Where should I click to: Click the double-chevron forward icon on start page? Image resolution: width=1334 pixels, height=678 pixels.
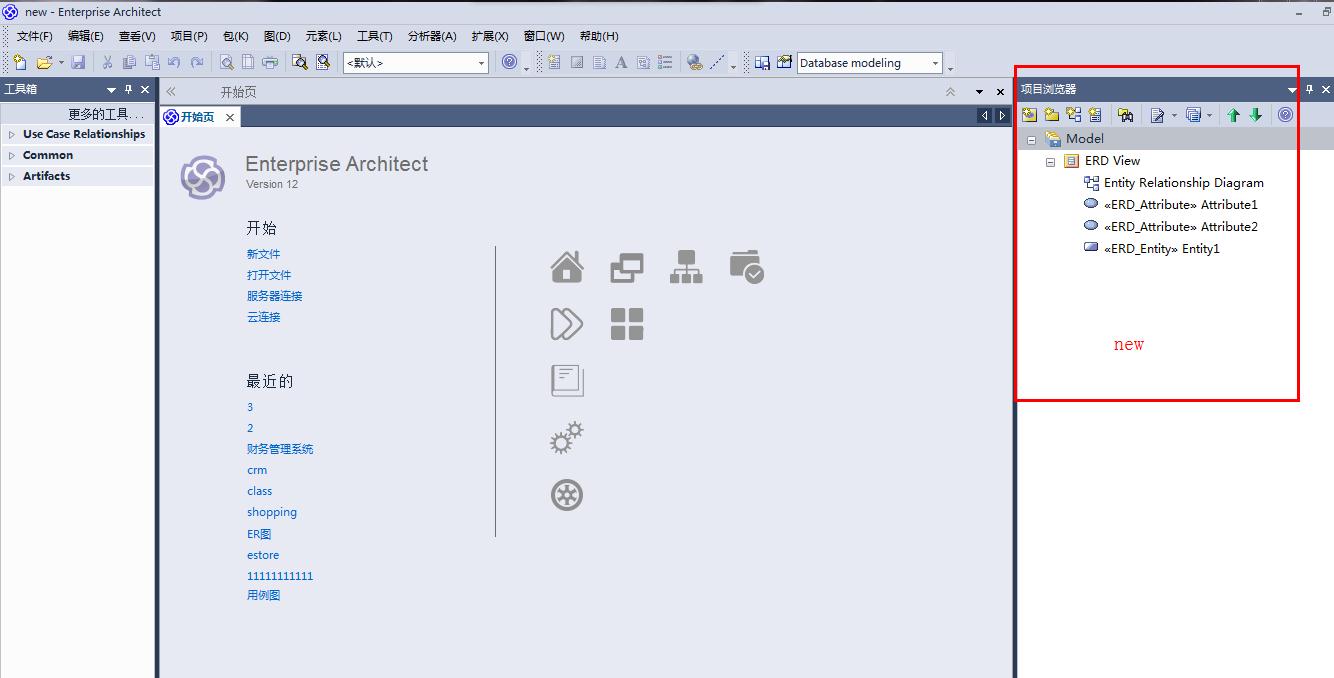(x=567, y=324)
